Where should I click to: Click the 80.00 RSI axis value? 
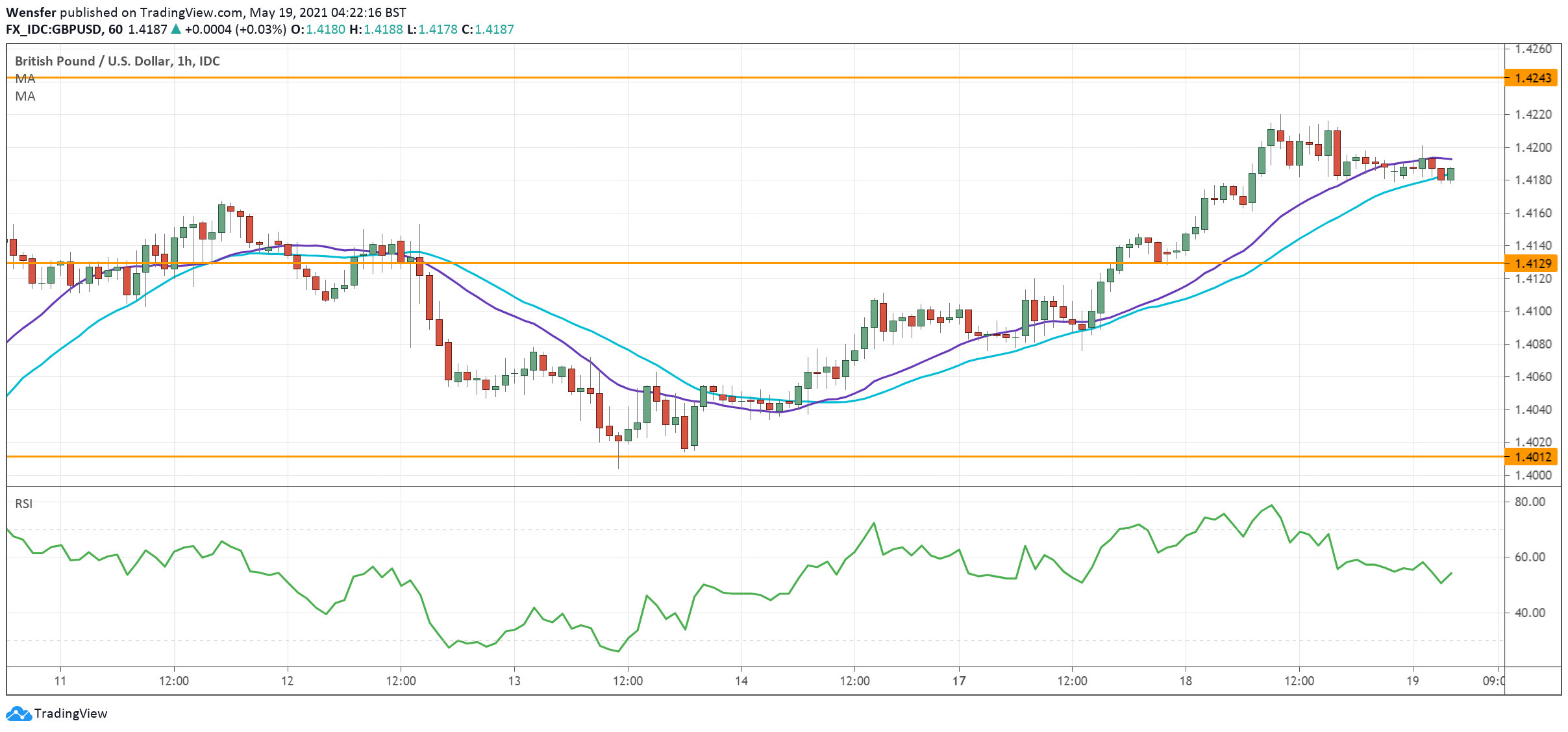[1530, 502]
